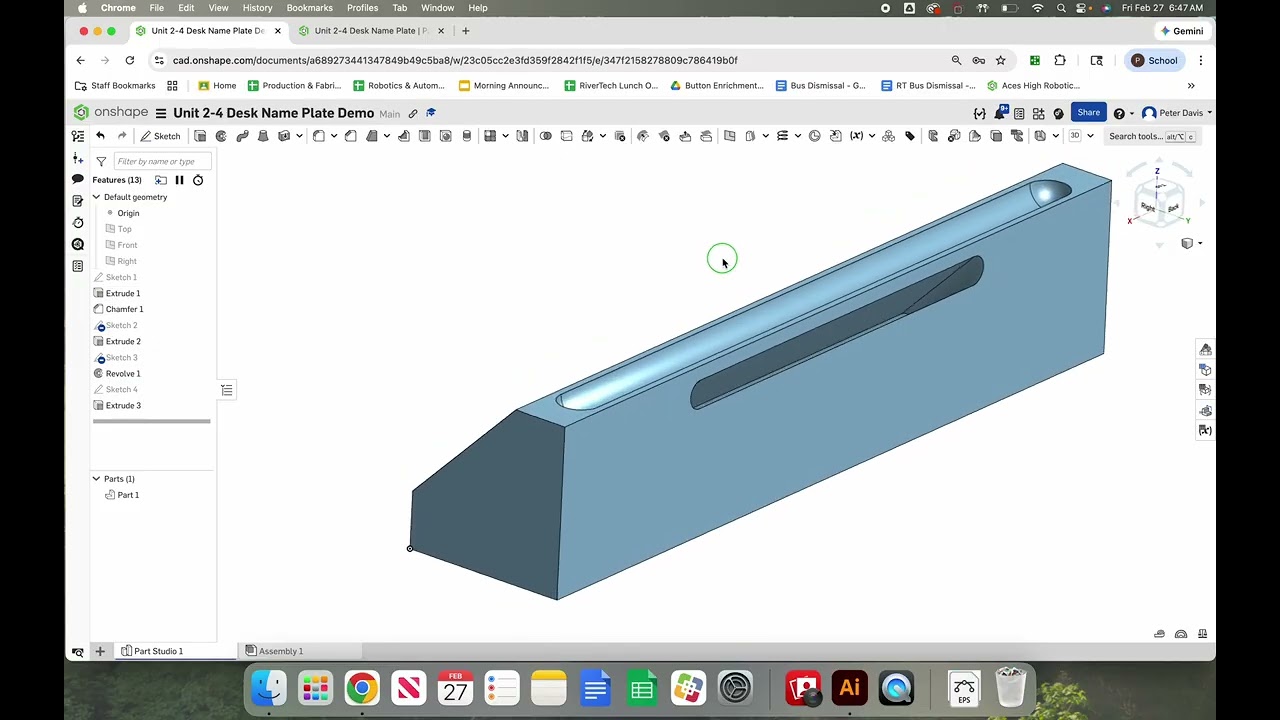Open the Comments panel icon
1280x720 pixels.
tap(78, 179)
